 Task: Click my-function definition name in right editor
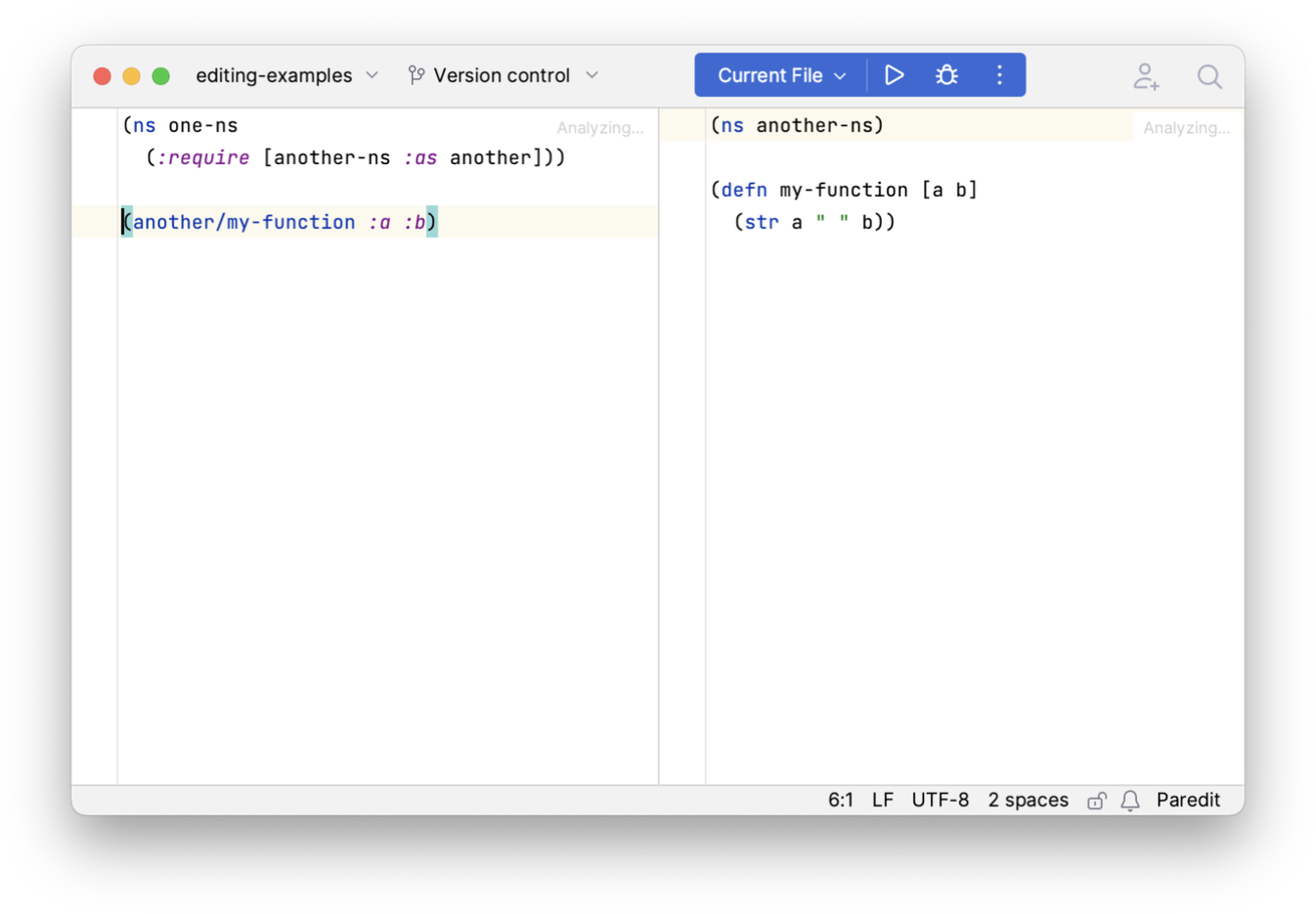(x=844, y=190)
